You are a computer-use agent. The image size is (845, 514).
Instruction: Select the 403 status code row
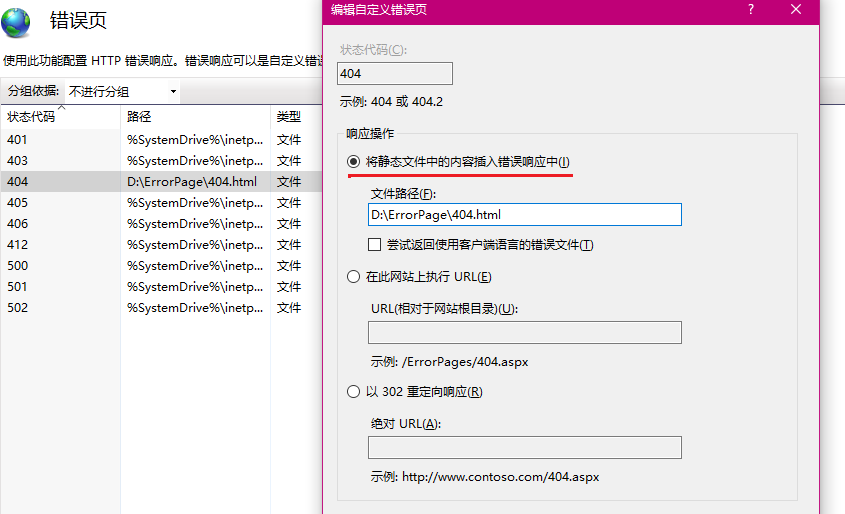(162, 161)
